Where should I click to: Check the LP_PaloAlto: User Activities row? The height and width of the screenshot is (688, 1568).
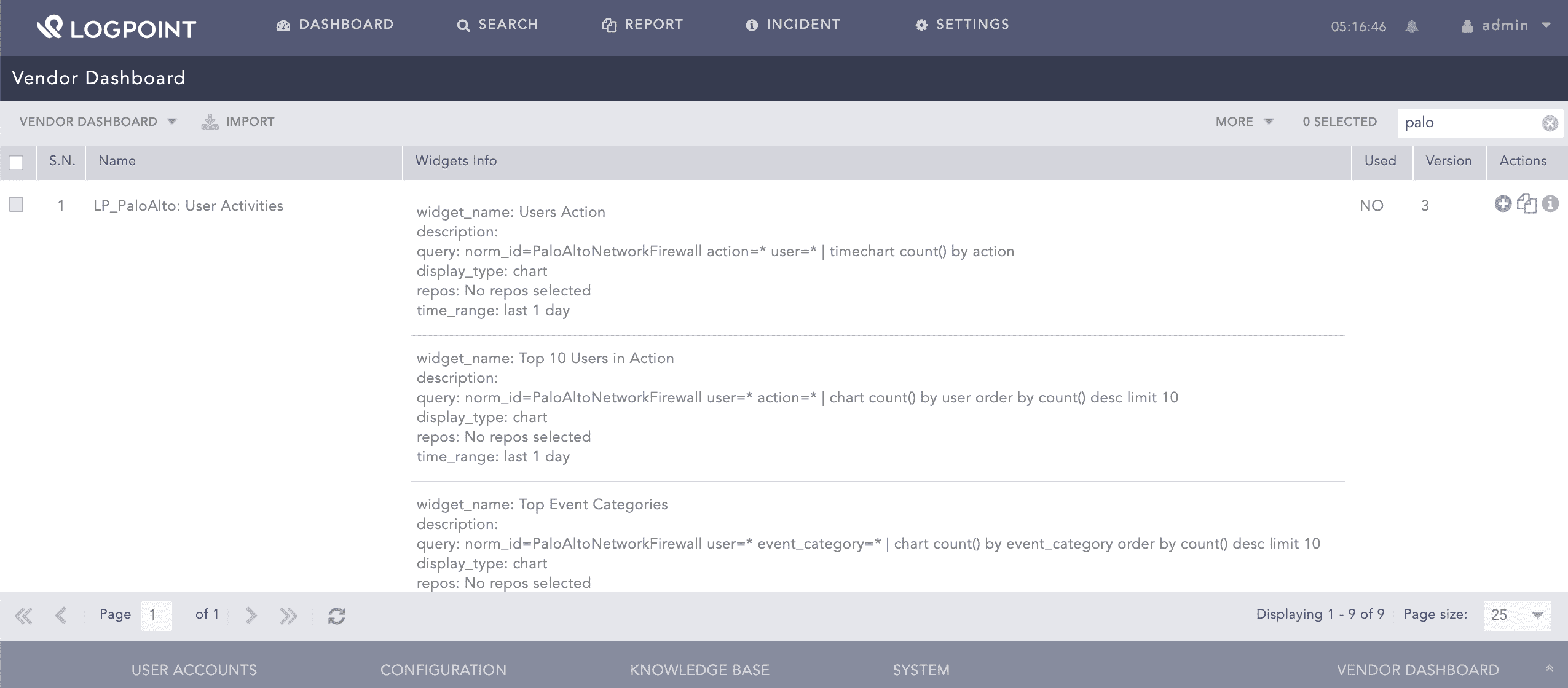click(x=17, y=205)
